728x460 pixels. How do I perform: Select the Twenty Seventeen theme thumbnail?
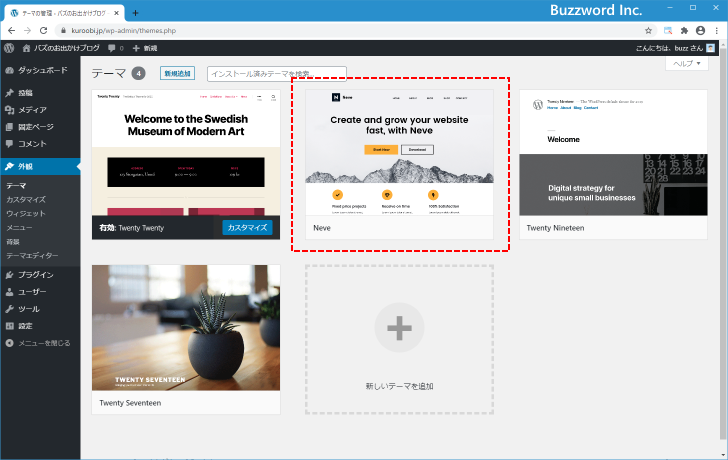click(x=186, y=328)
